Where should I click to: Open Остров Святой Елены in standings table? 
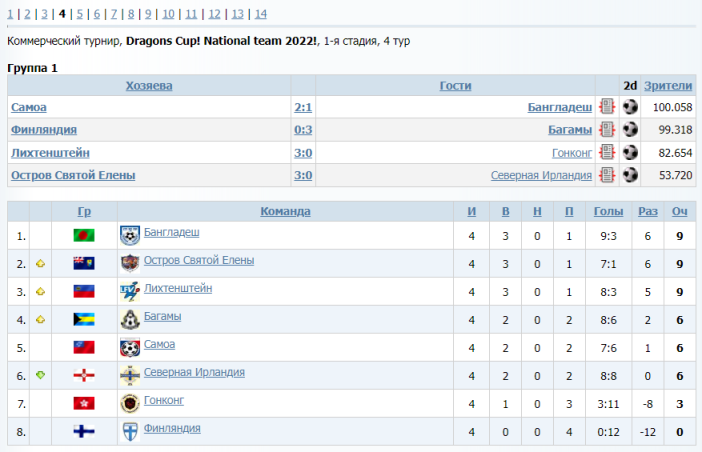pyautogui.click(x=198, y=260)
